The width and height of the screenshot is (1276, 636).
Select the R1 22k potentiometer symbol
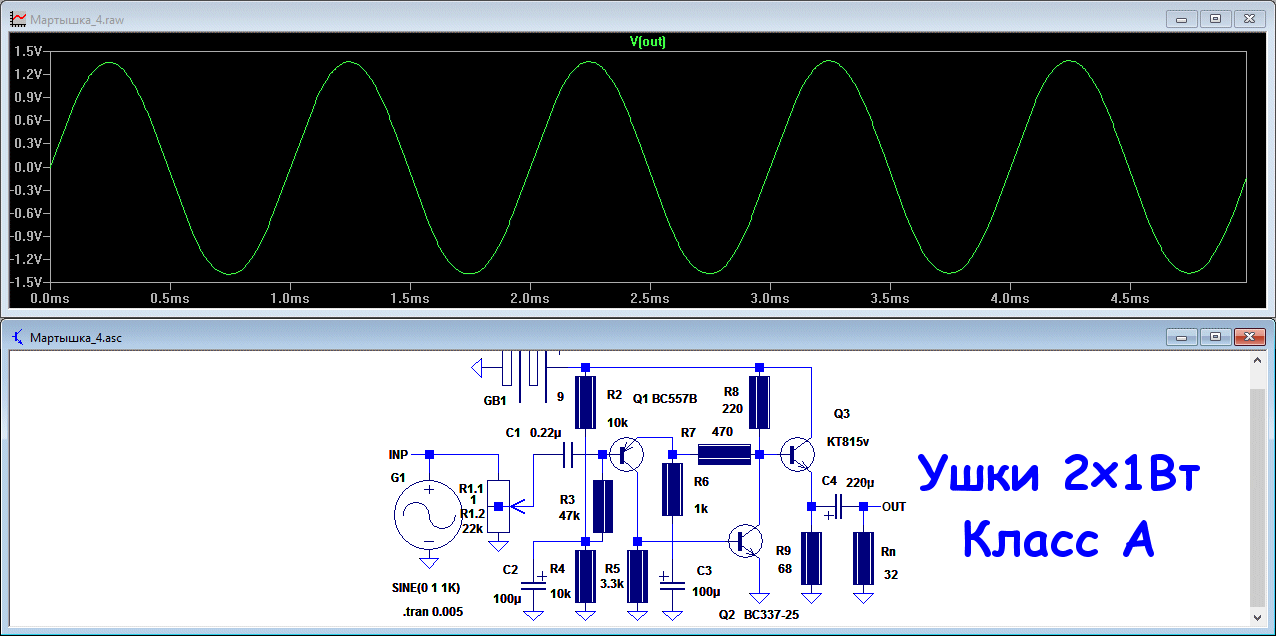pyautogui.click(x=499, y=507)
